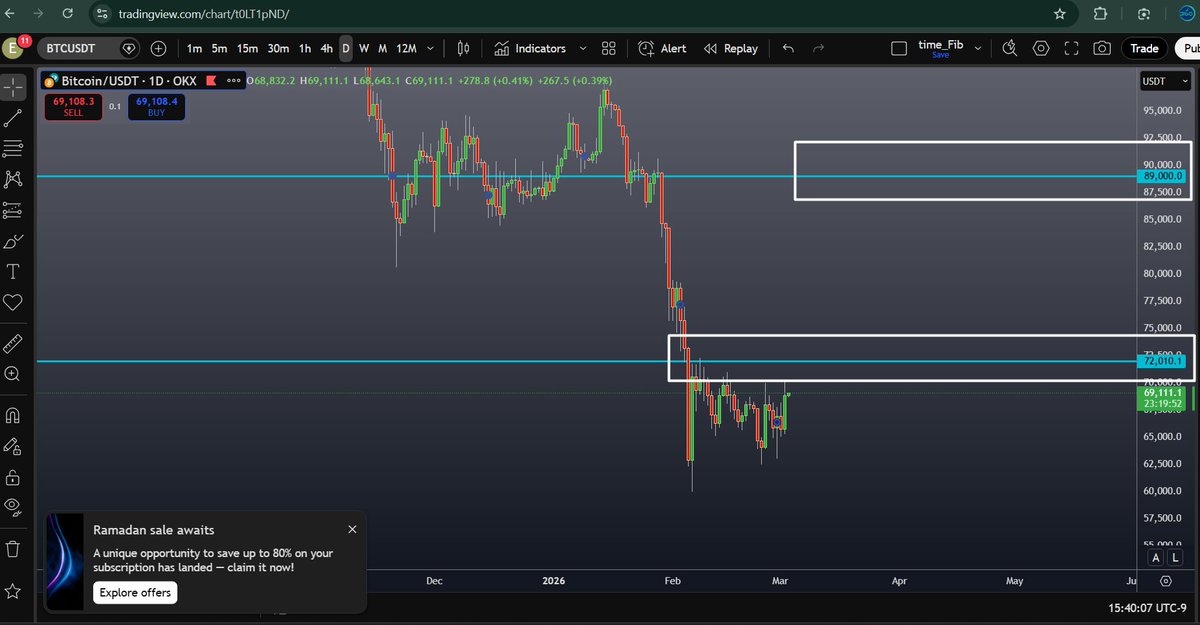
Task: Hide all drawings with eye icon
Action: [x=14, y=506]
